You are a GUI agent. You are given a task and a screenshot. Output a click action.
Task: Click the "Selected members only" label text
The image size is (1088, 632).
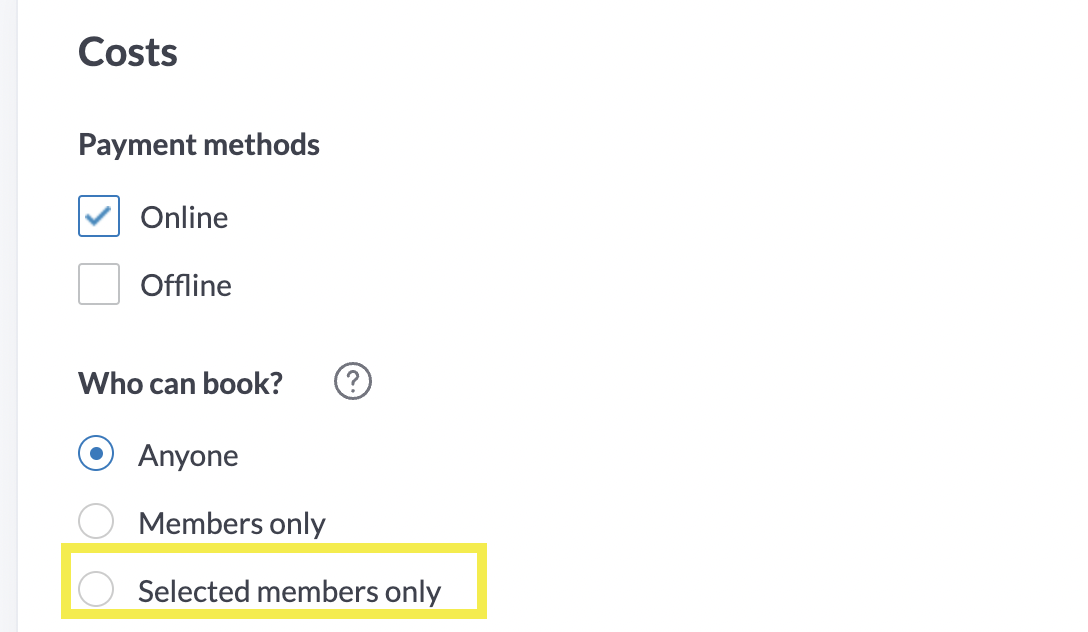[289, 591]
